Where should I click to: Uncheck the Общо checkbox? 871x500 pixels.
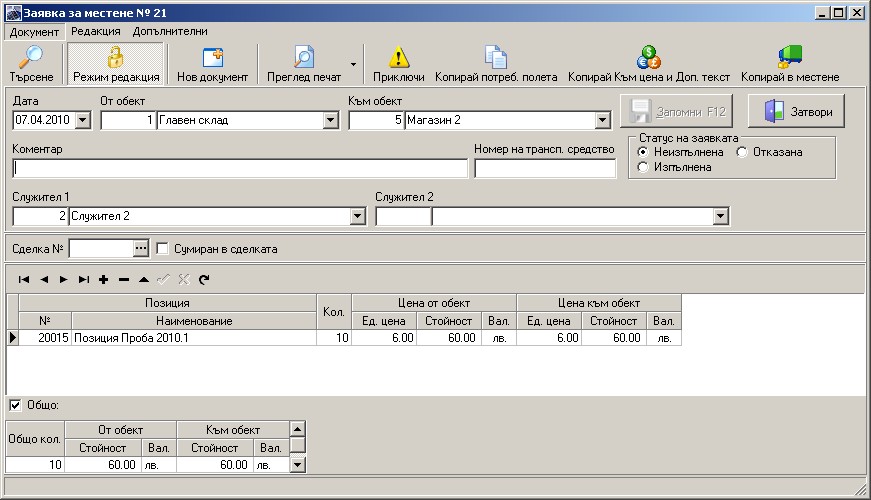[x=15, y=405]
